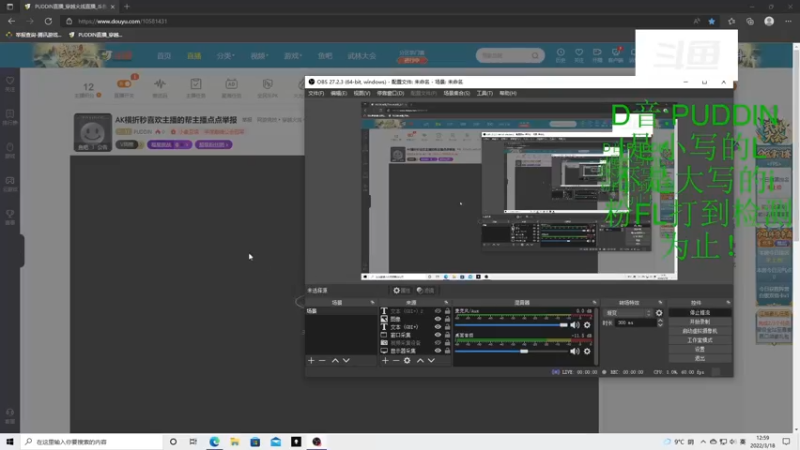800x450 pixels.
Task: Hide the 窗口采集 source with its eye icon
Action: click(438, 335)
